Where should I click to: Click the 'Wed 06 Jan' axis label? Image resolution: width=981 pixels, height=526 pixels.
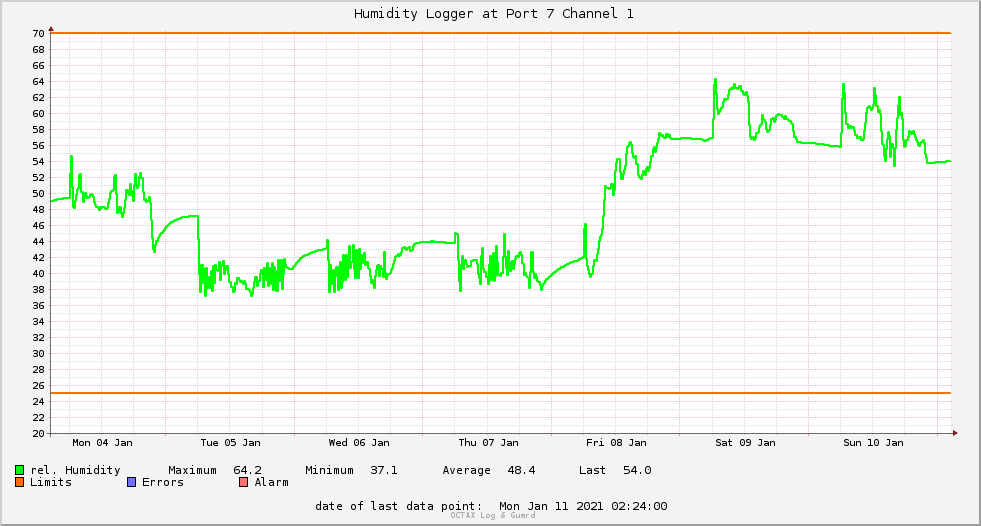(x=359, y=443)
